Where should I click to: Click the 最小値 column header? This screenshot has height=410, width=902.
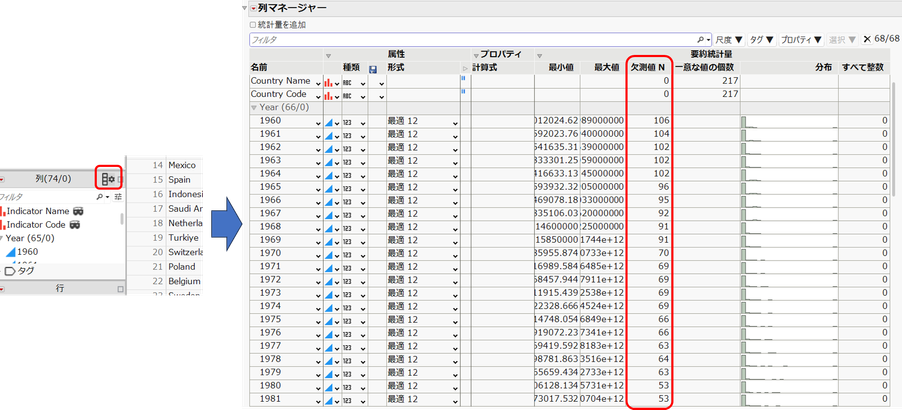(562, 68)
